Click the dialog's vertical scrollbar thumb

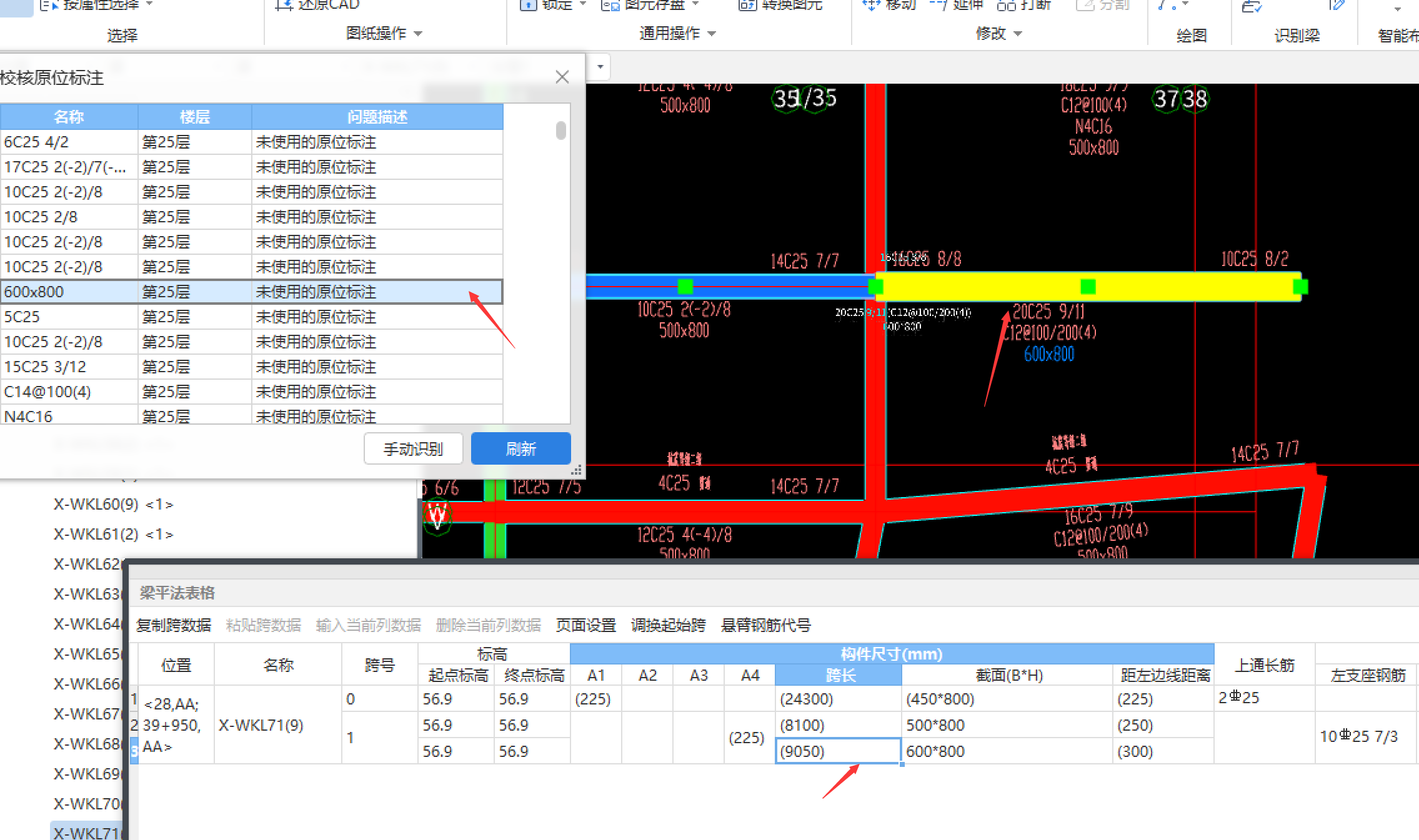[x=560, y=130]
